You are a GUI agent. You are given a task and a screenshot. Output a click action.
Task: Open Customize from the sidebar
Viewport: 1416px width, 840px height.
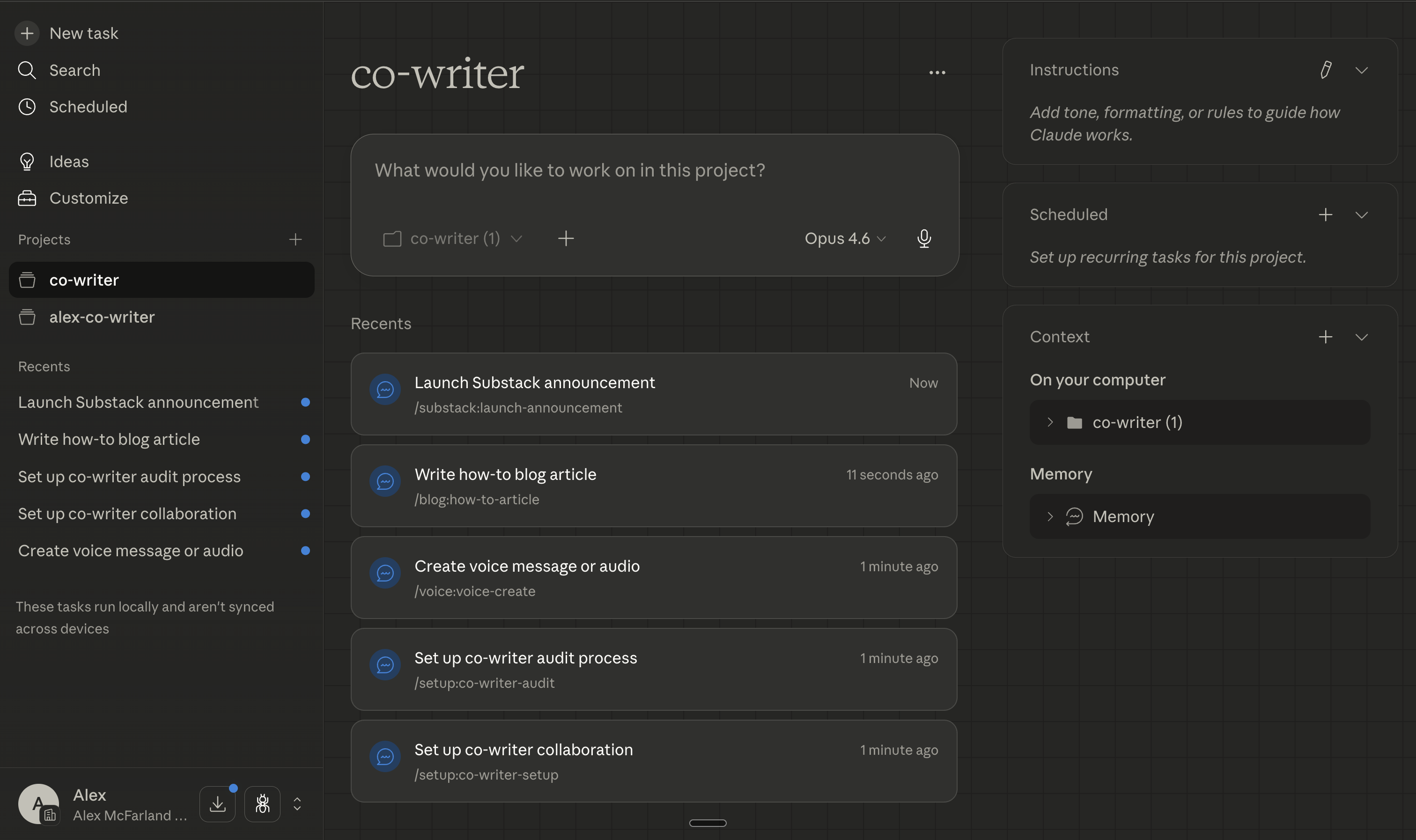click(88, 198)
